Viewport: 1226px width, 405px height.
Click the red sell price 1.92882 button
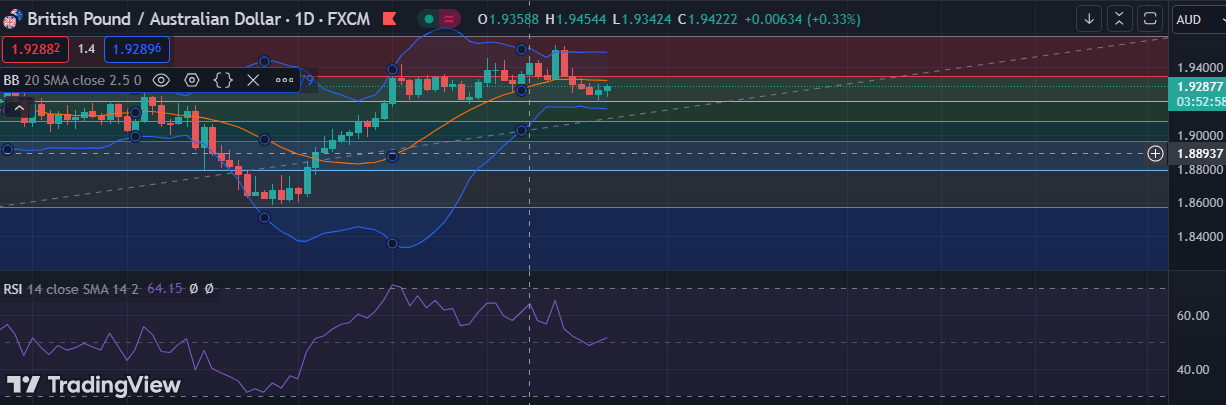point(36,49)
